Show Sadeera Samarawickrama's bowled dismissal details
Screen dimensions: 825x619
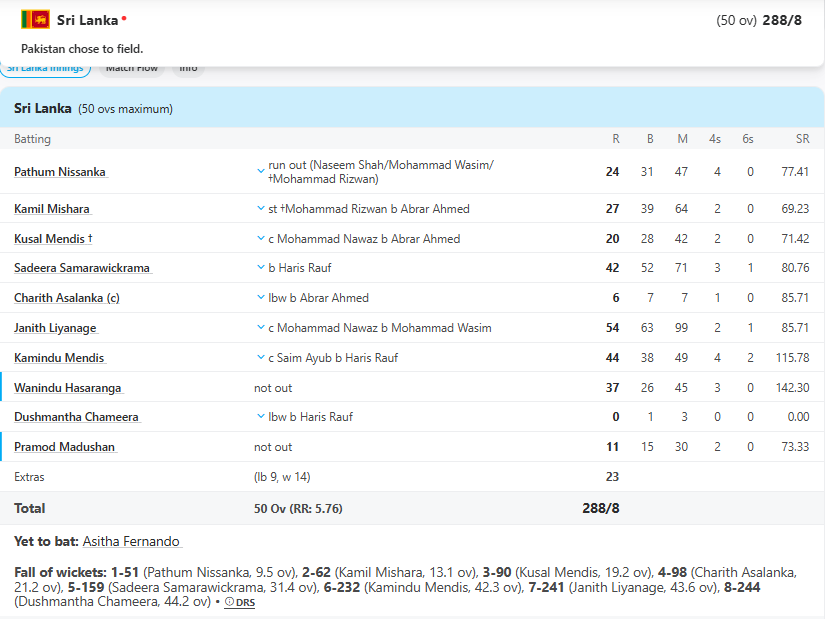click(x=261, y=268)
